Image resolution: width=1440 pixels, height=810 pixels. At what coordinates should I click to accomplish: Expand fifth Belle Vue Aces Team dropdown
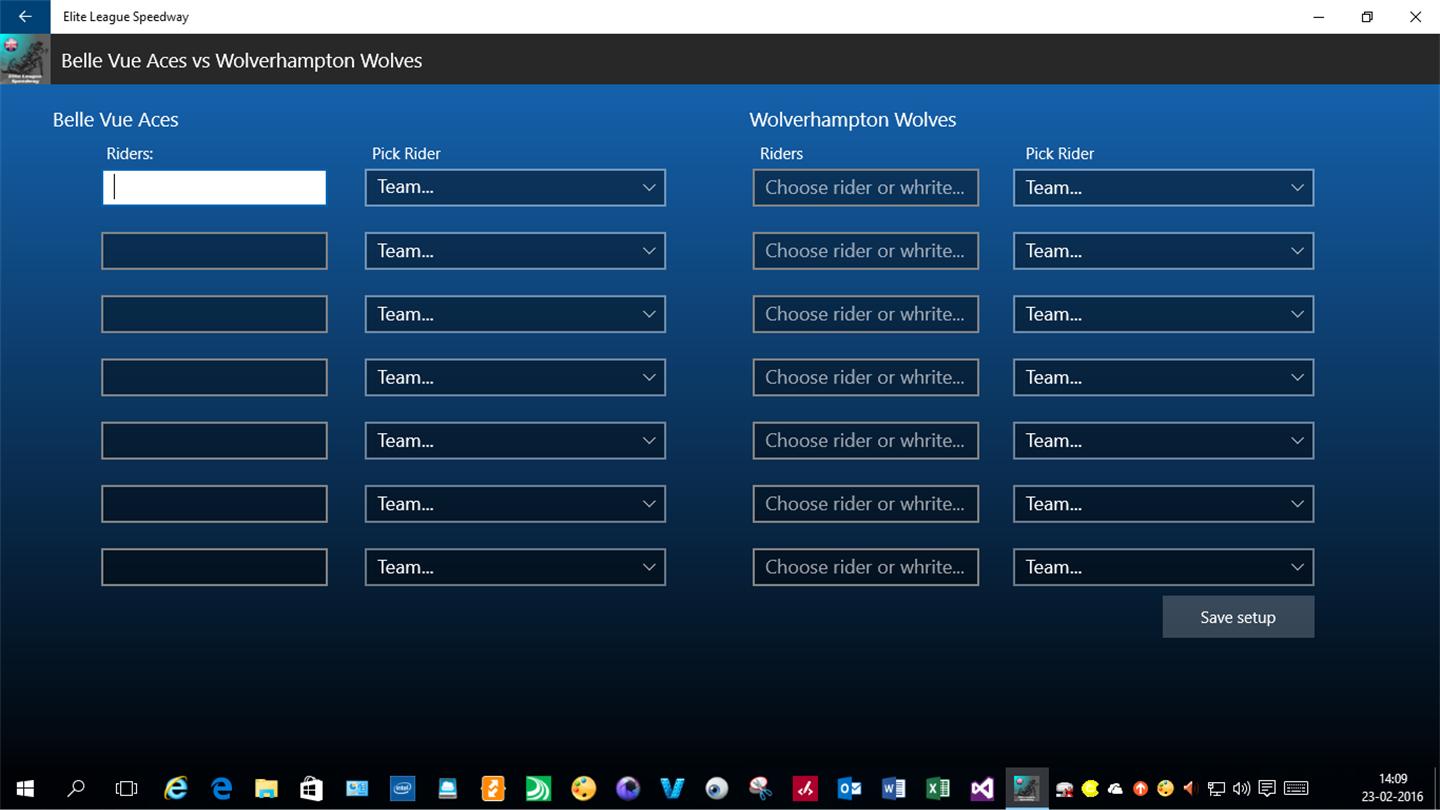pos(515,440)
